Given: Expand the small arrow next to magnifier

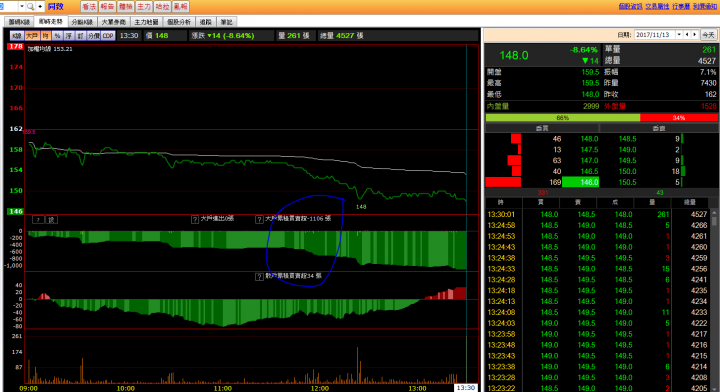Looking at the screenshot, I should tap(40, 6).
